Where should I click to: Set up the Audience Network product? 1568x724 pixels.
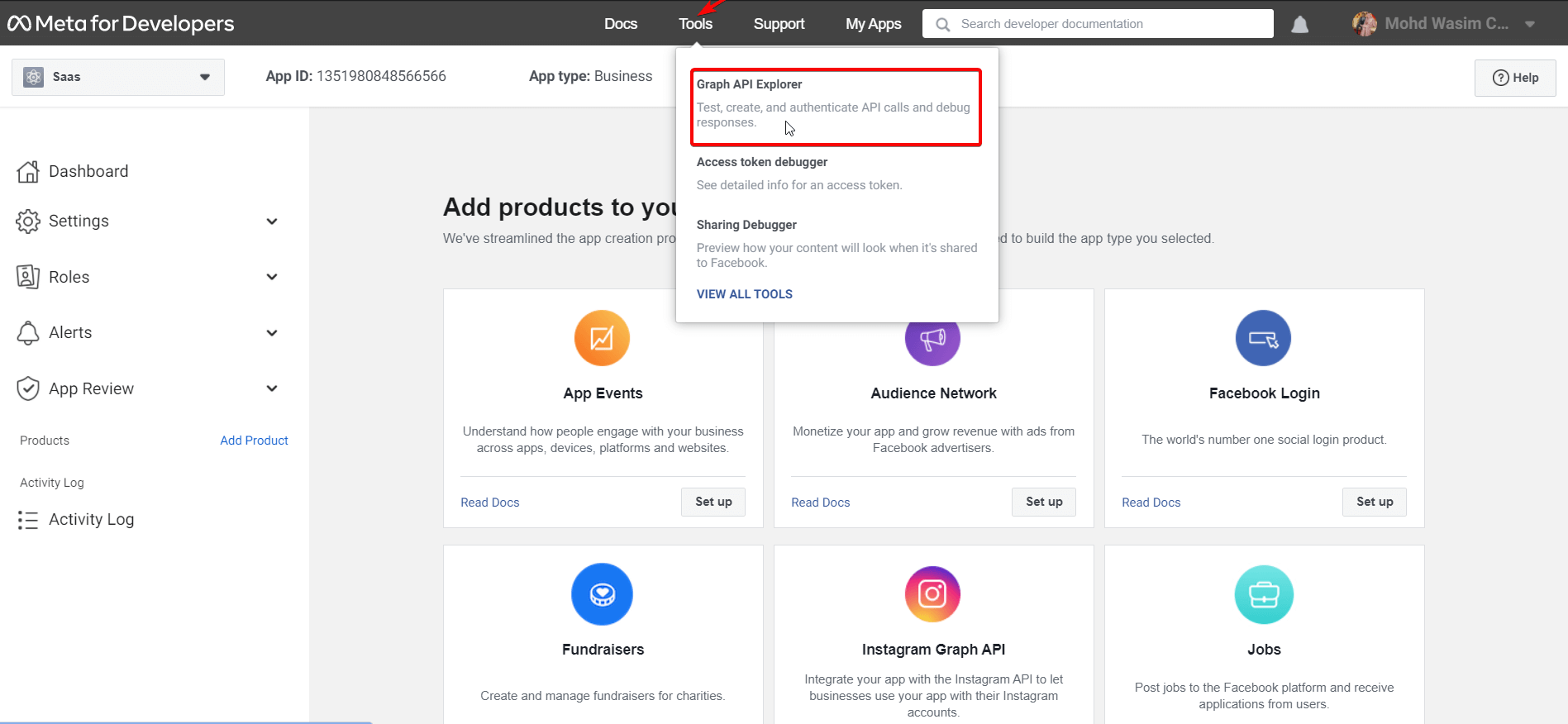(x=1044, y=502)
